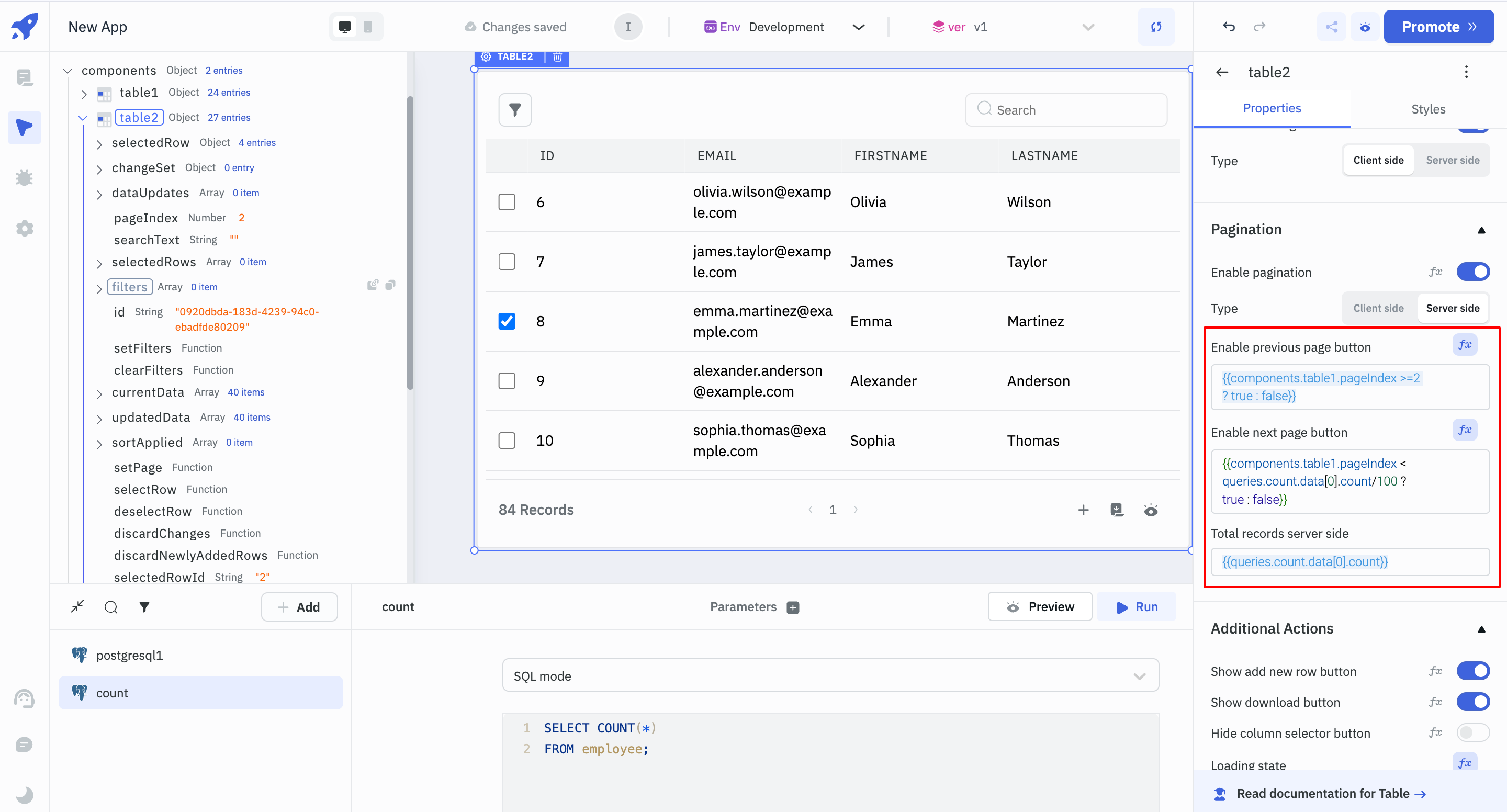This screenshot has height=812, width=1507.
Task: Click the Search input field in table
Action: coord(1065,109)
